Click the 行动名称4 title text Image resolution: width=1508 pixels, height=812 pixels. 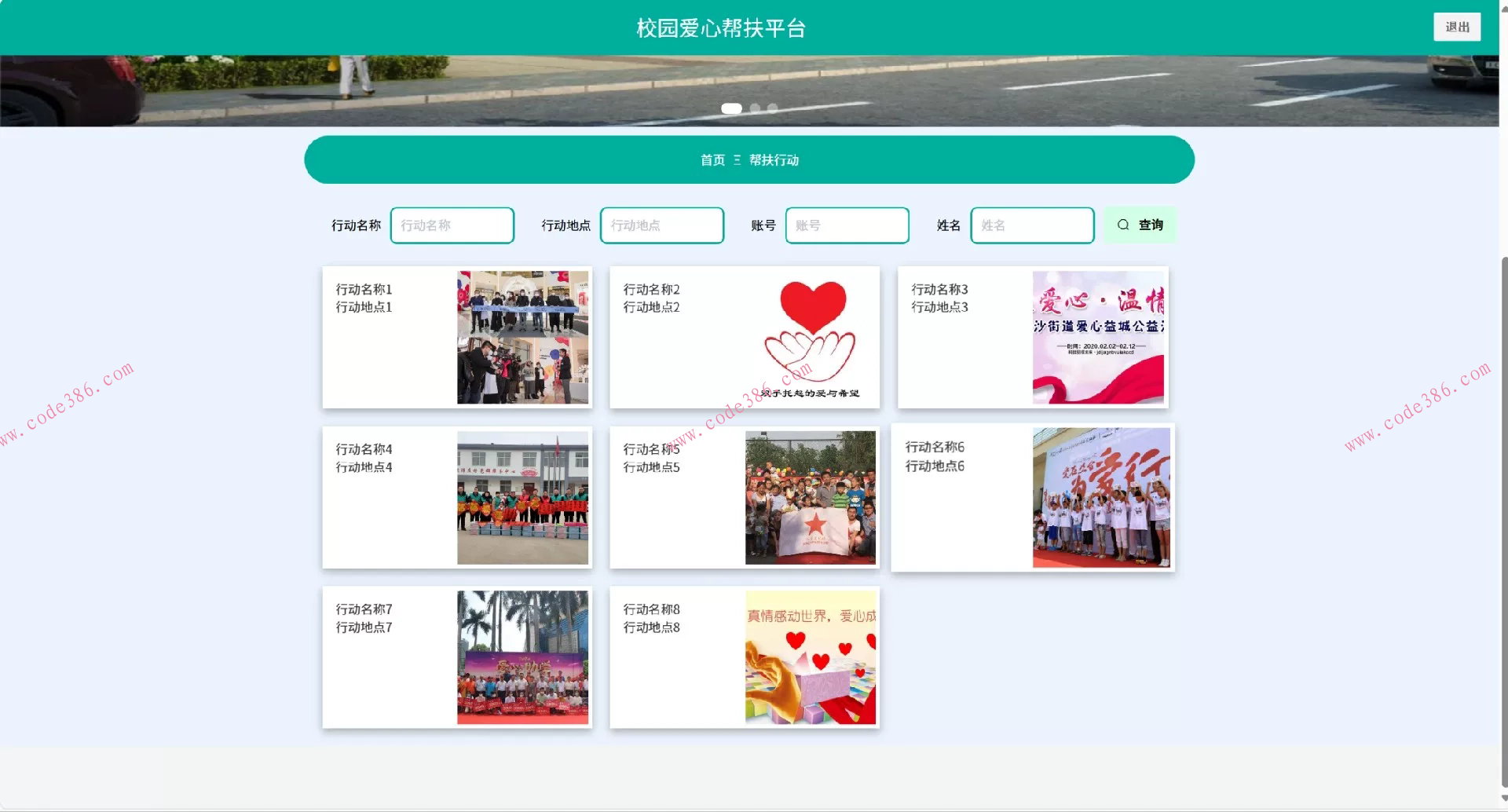coord(364,449)
